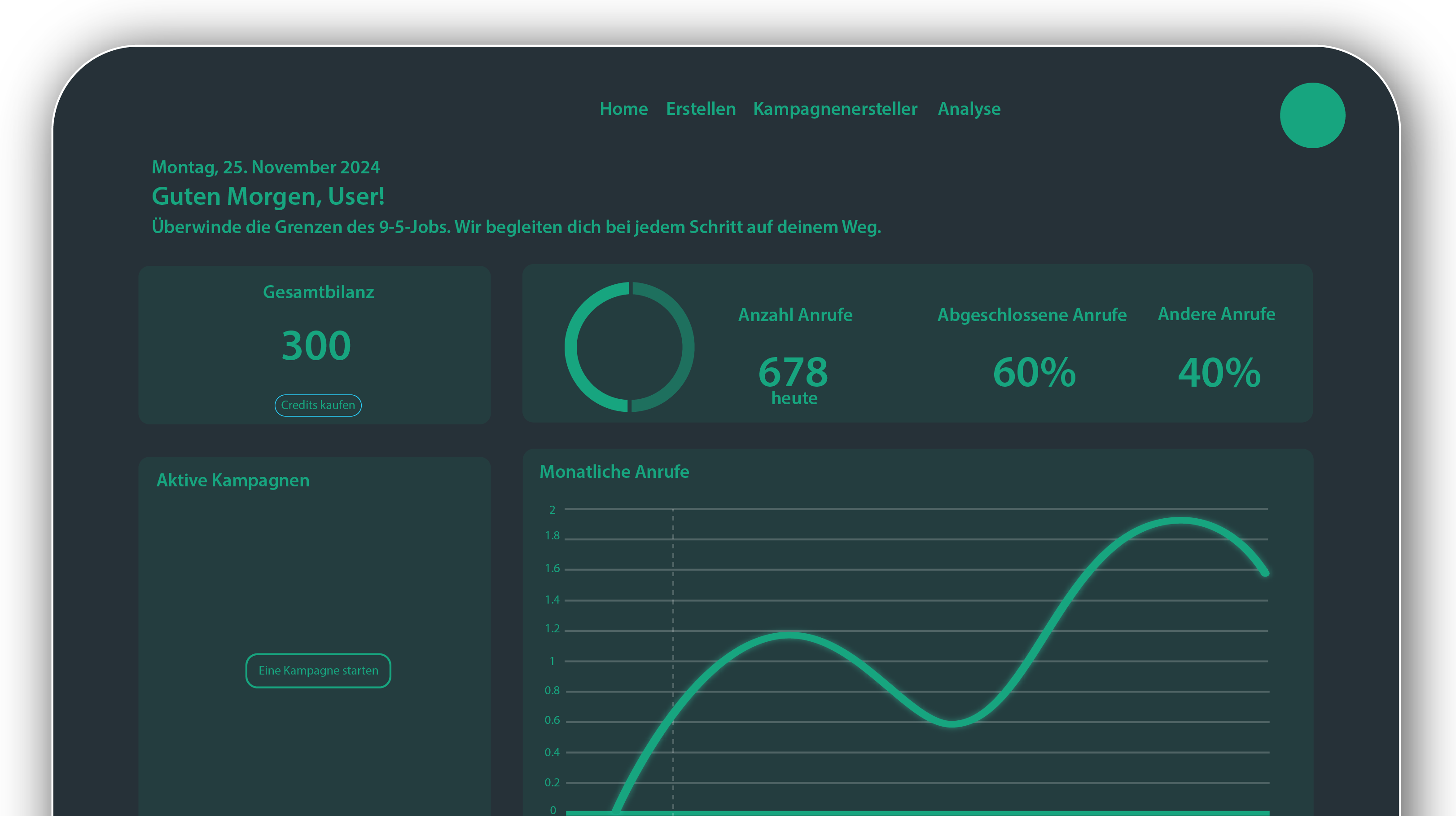Click the 678 Anzahl Anrufe value
The image size is (1456, 816).
pyautogui.click(x=793, y=371)
